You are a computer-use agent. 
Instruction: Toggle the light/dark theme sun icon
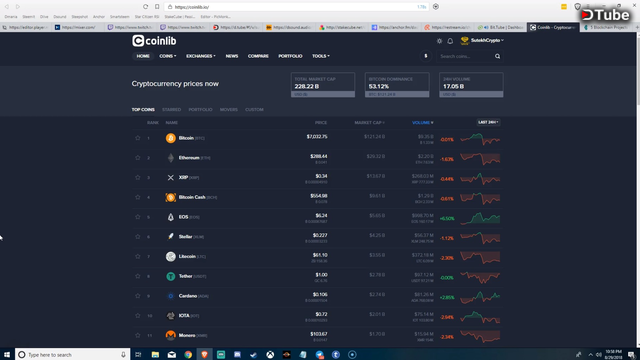click(x=439, y=41)
